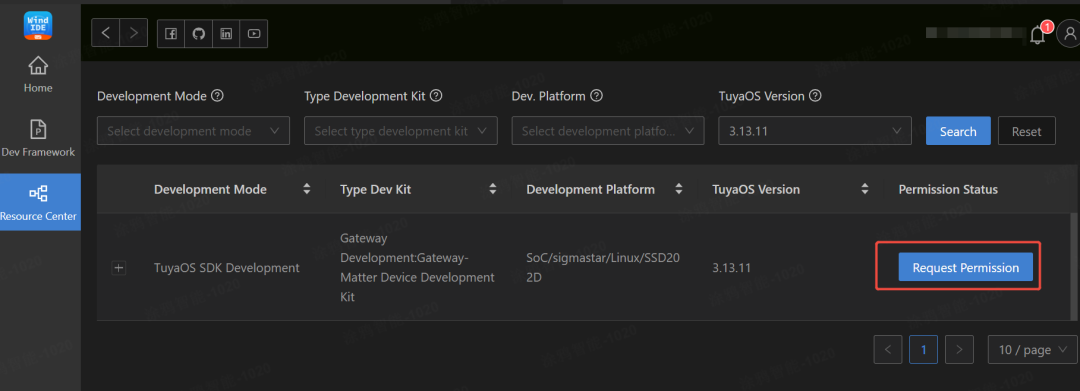Screen dimensions: 1080x391
Task: Open the YouTube link icon
Action: (253, 34)
